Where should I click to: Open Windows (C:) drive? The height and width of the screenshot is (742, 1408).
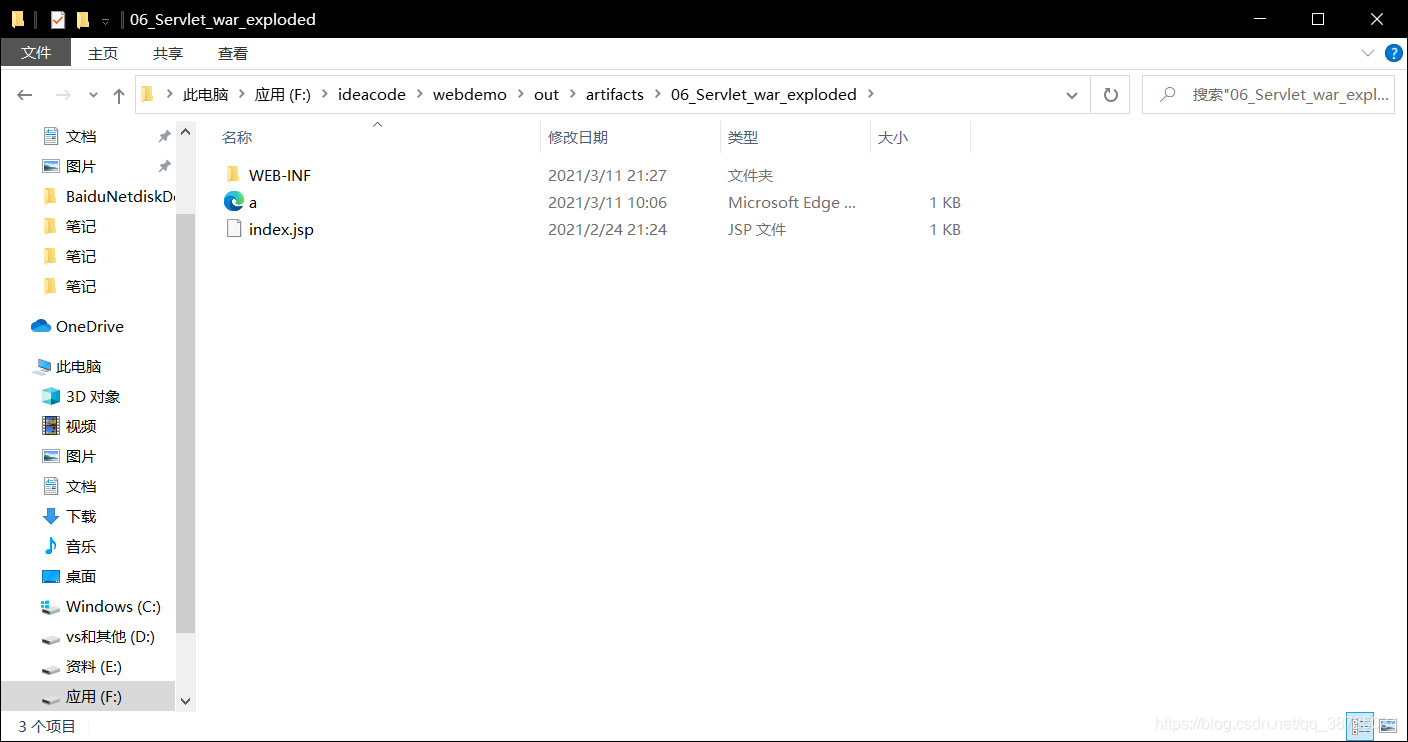[x=101, y=606]
